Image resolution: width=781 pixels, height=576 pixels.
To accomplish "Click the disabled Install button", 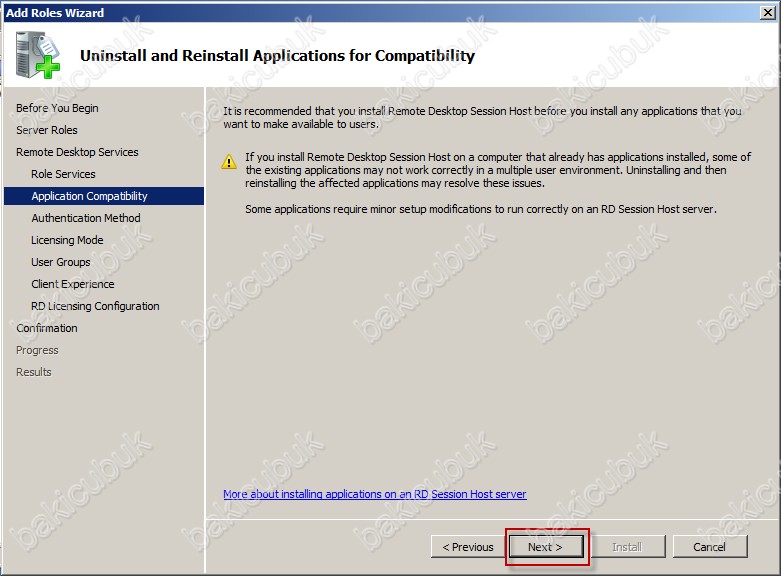I will click(x=628, y=547).
